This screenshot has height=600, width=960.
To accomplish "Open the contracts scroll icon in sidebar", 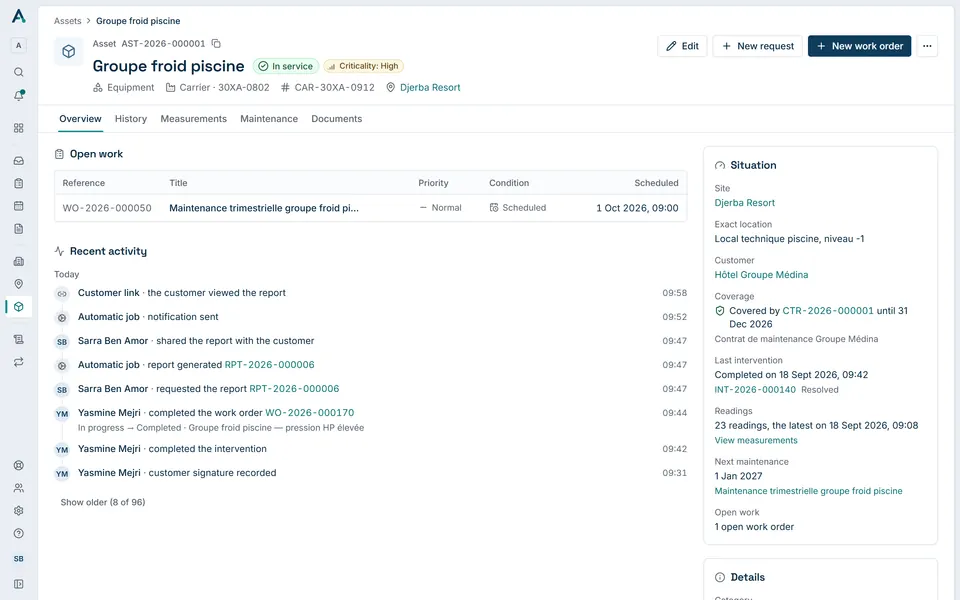I will [x=18, y=339].
